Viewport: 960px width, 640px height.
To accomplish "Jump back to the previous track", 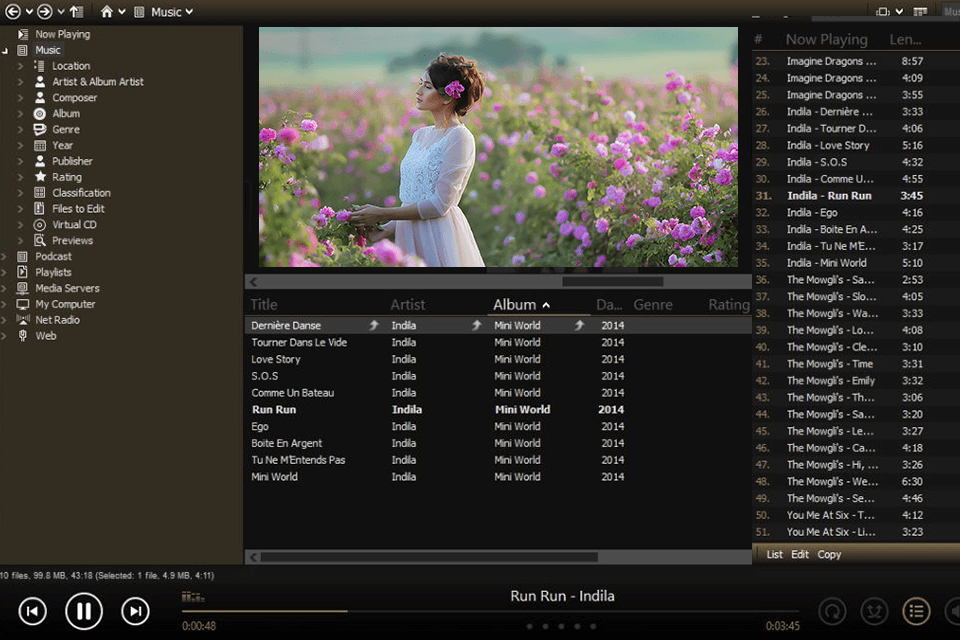I will (33, 611).
